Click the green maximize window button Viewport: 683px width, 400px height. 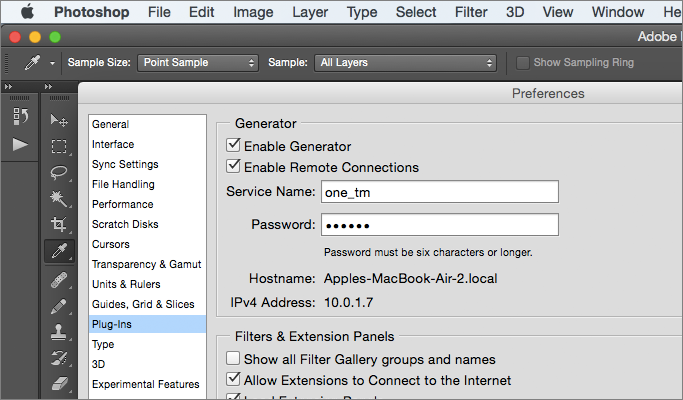[x=55, y=37]
